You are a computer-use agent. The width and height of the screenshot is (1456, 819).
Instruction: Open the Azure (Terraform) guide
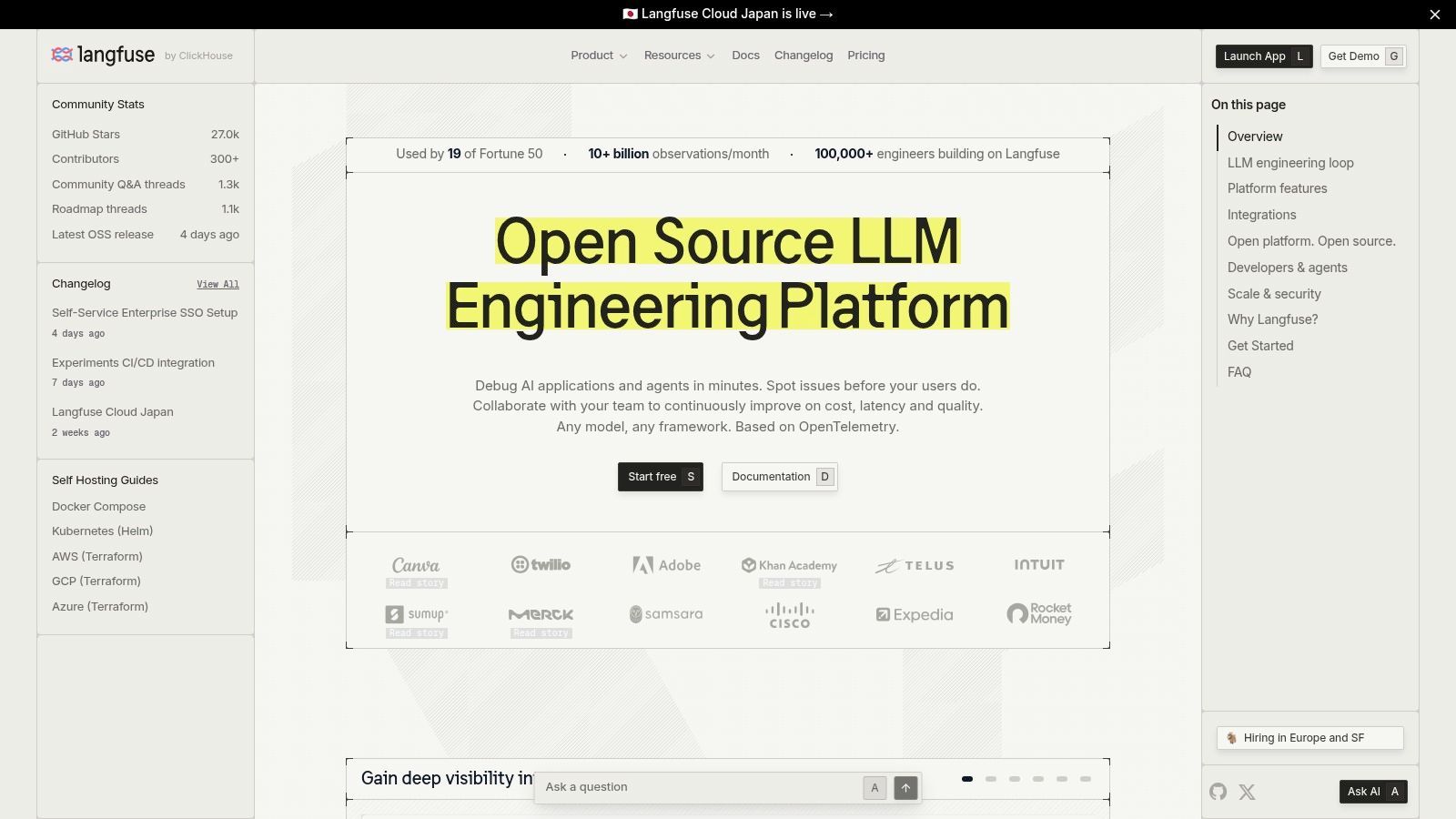pyautogui.click(x=100, y=607)
